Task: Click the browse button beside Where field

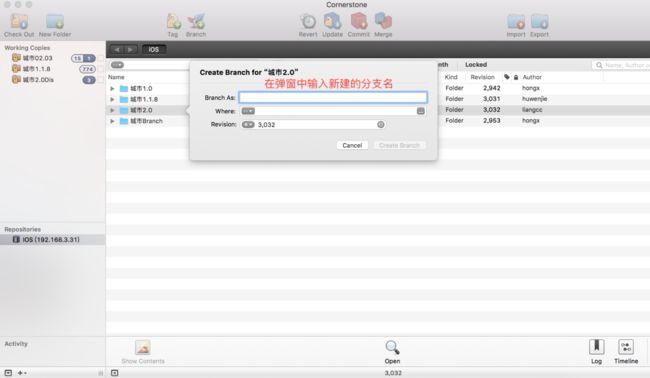Action: [420, 111]
